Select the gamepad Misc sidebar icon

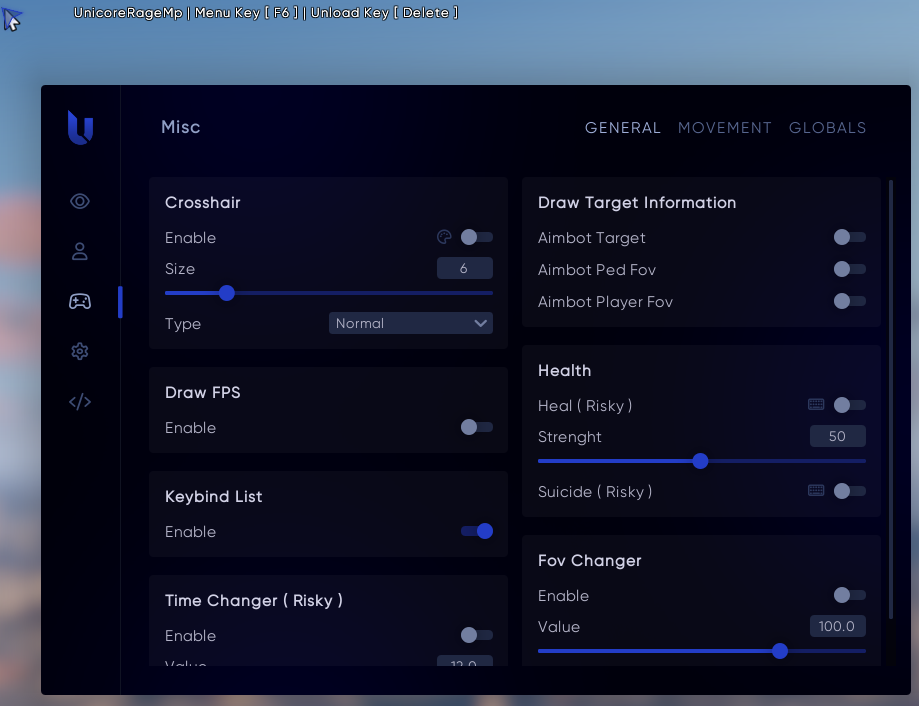tap(80, 301)
